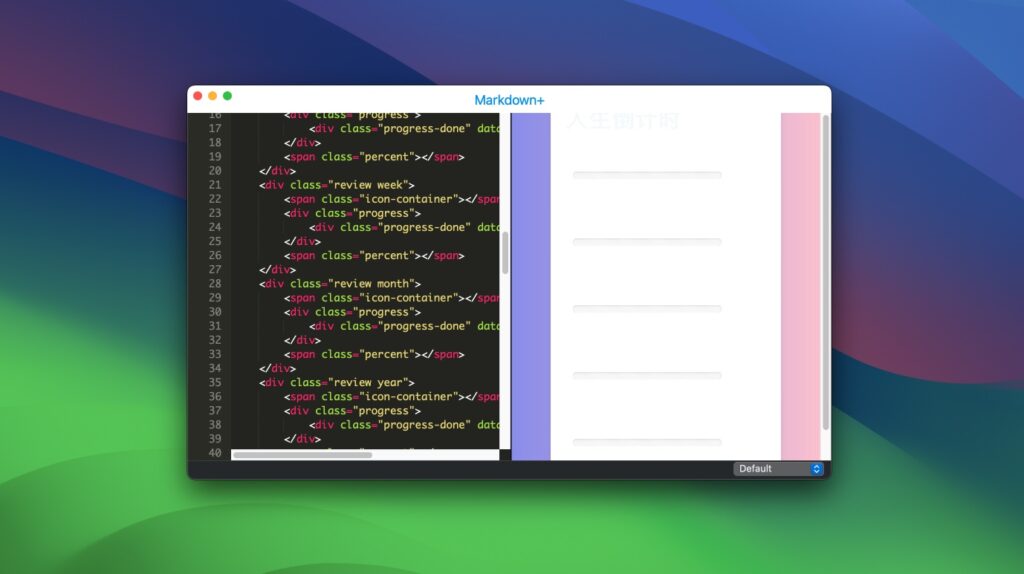The width and height of the screenshot is (1024, 574).
Task: Click line number 24 in the gutter
Action: 215,227
